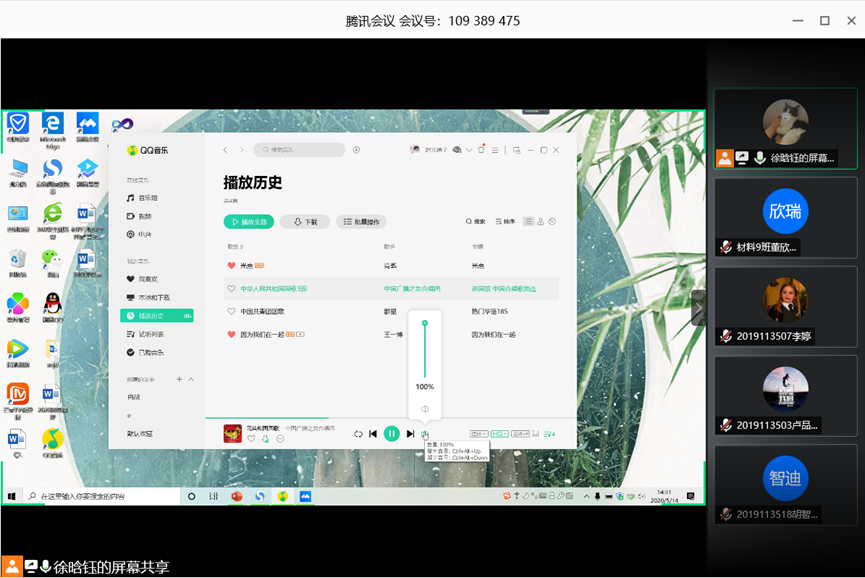Skip to the next track
The width and height of the screenshot is (865, 578).
(x=410, y=434)
